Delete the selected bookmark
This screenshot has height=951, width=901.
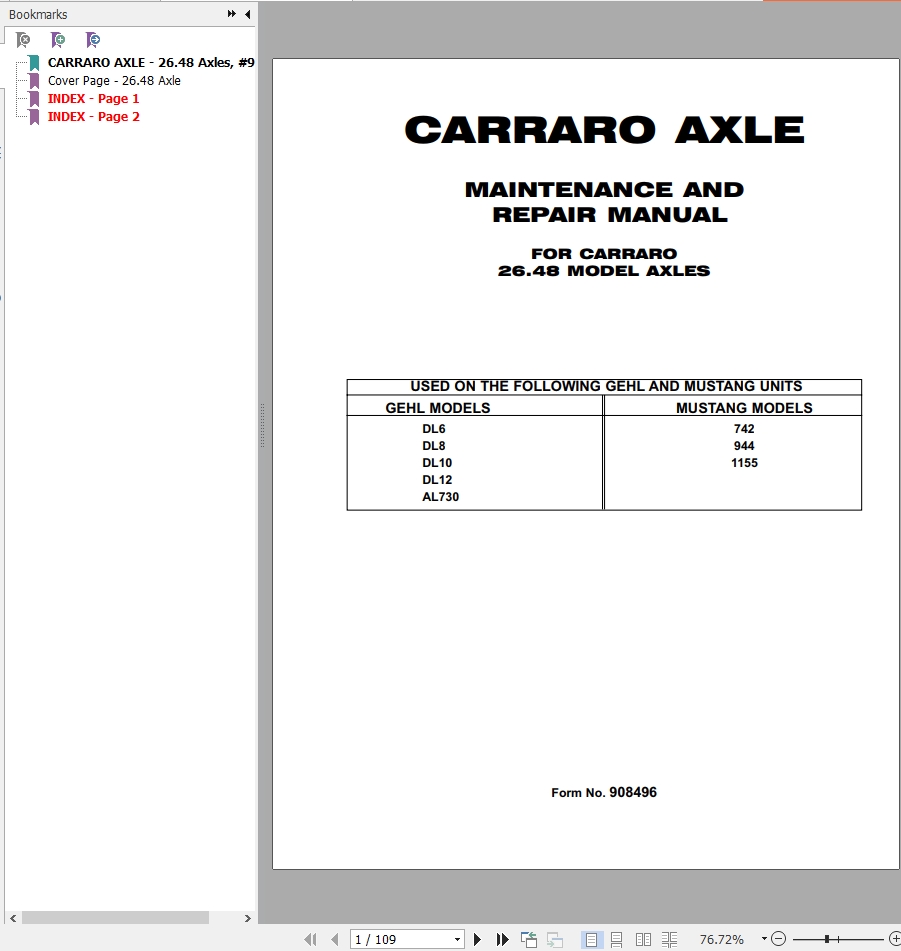click(23, 40)
